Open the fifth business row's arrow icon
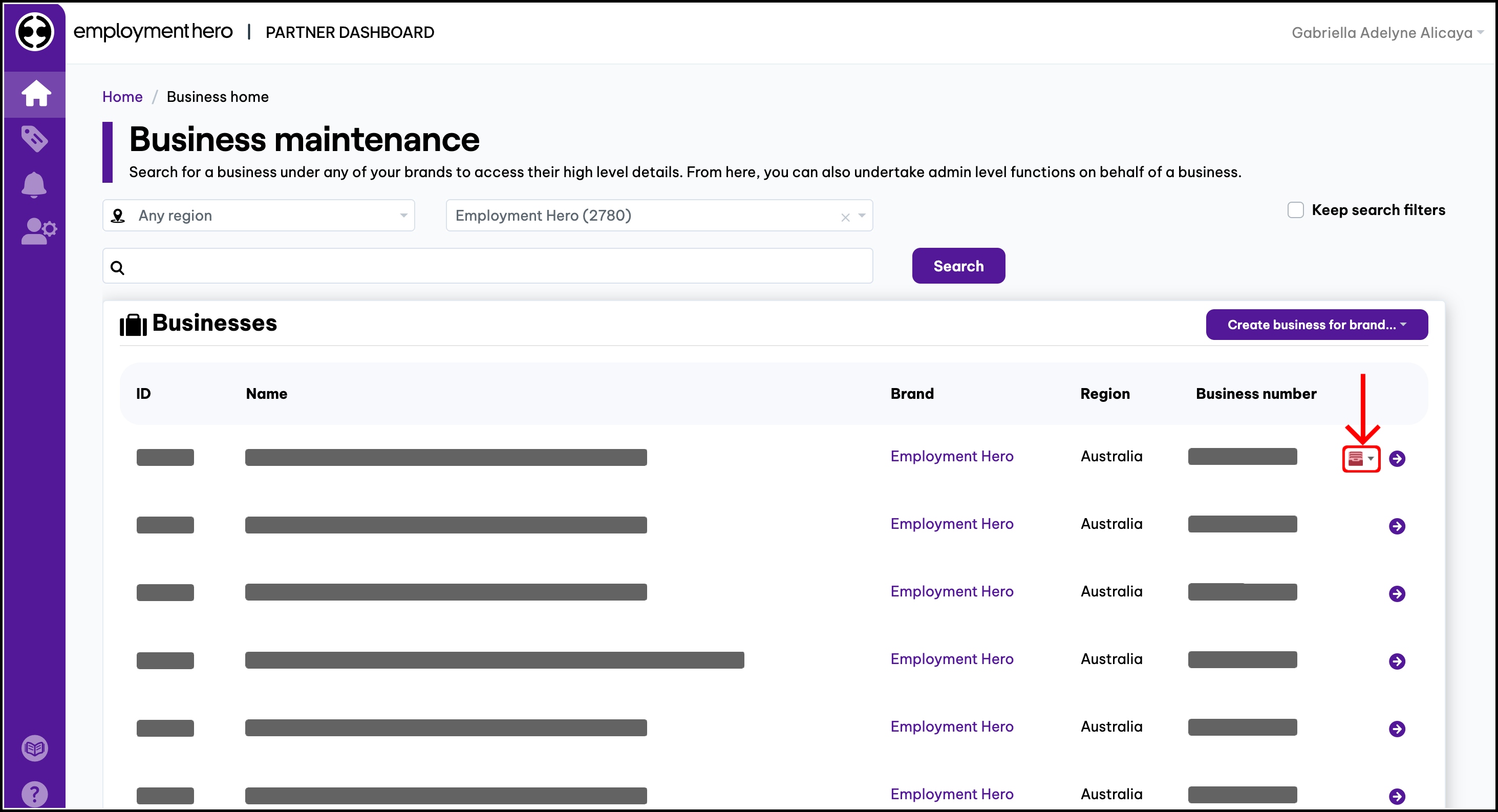The image size is (1498, 812). tap(1397, 729)
